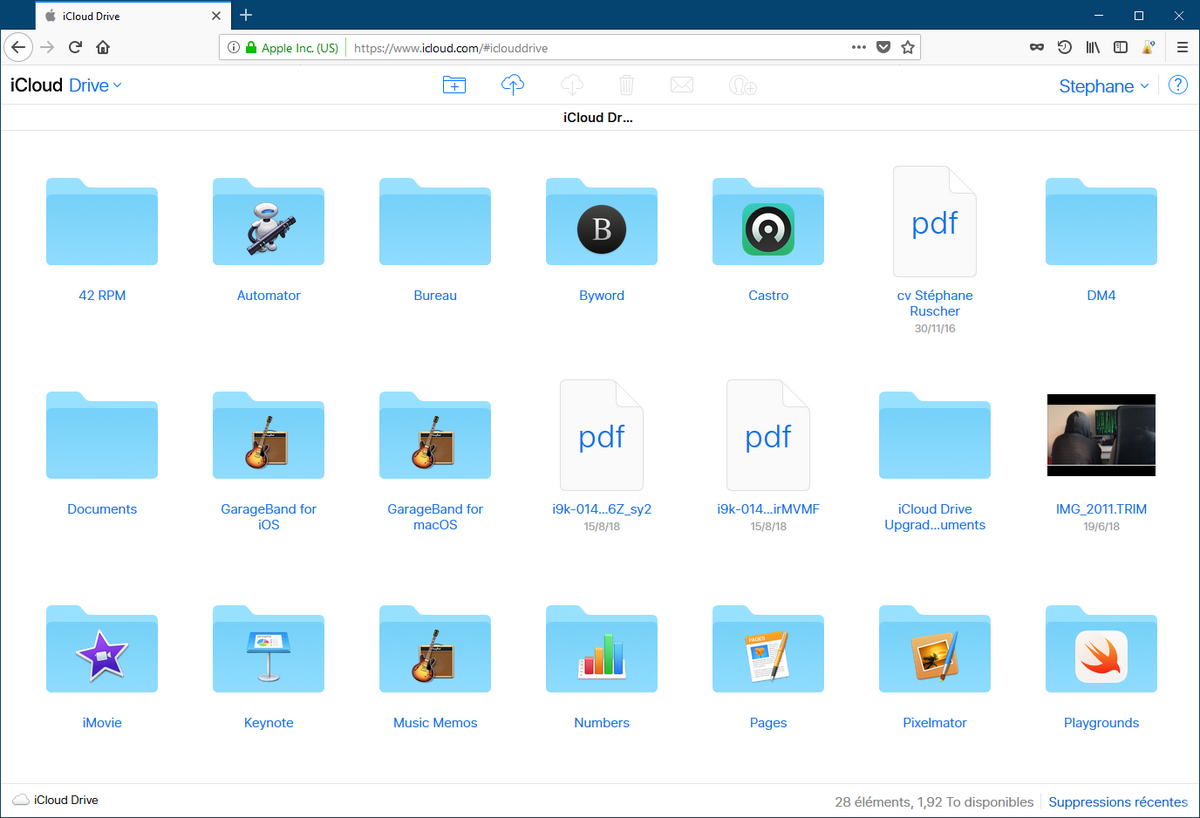Select the cv Stéphane Ruscher pdf icon
Viewport: 1200px width, 818px height.
(935, 221)
